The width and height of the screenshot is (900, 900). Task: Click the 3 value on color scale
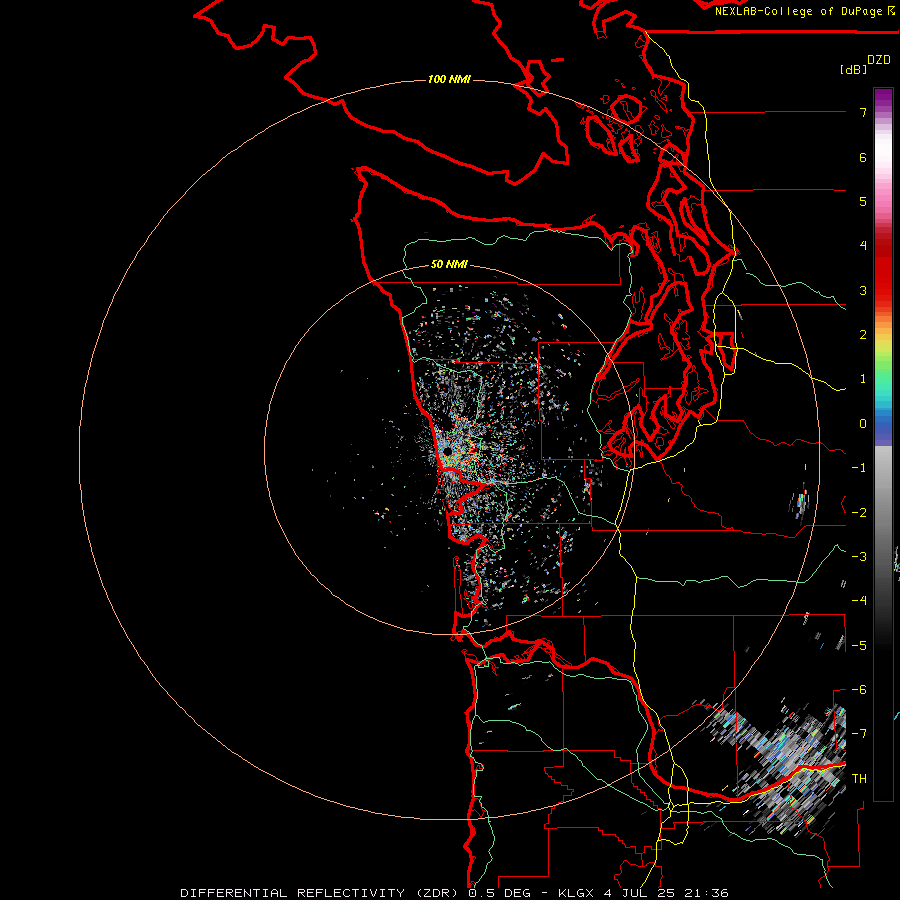click(x=863, y=290)
